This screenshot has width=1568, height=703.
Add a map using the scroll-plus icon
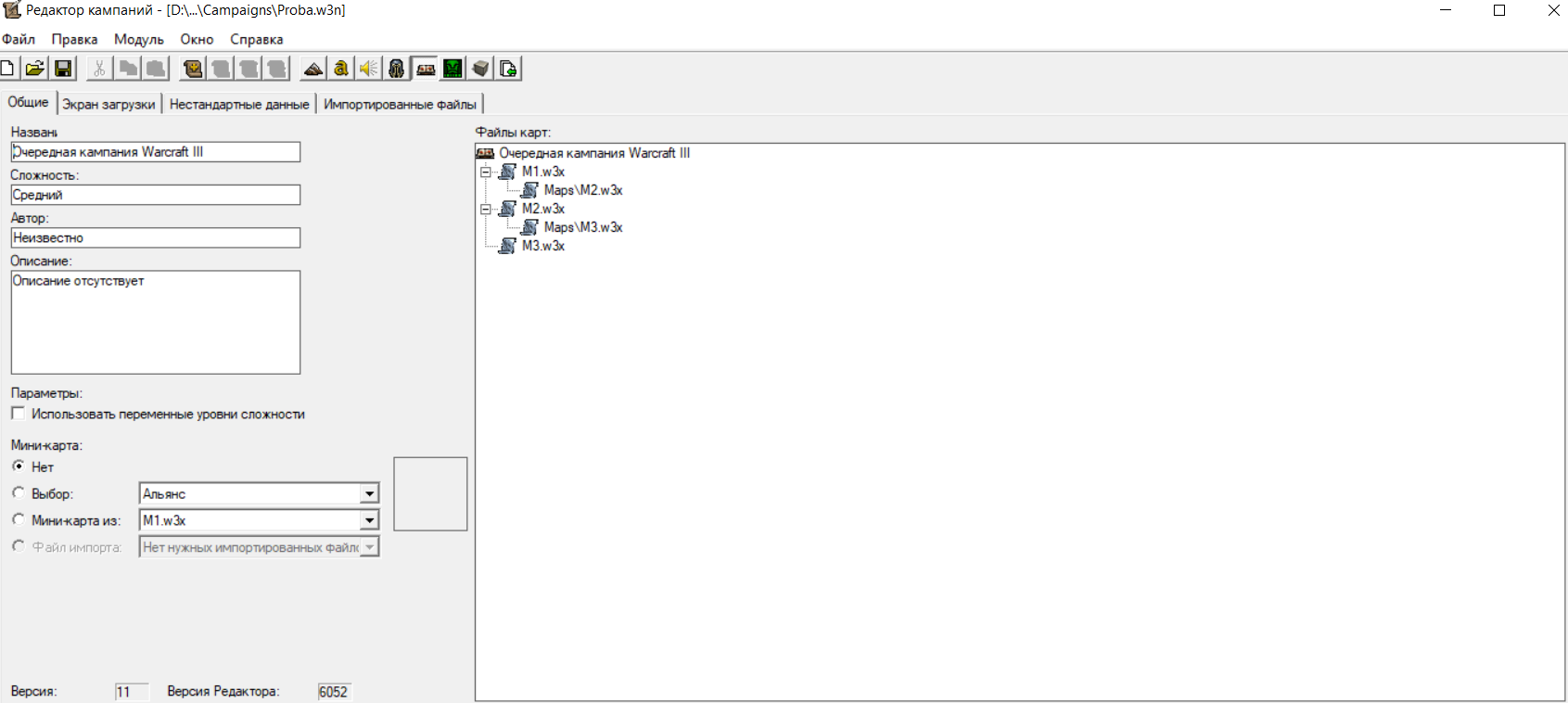[x=193, y=69]
